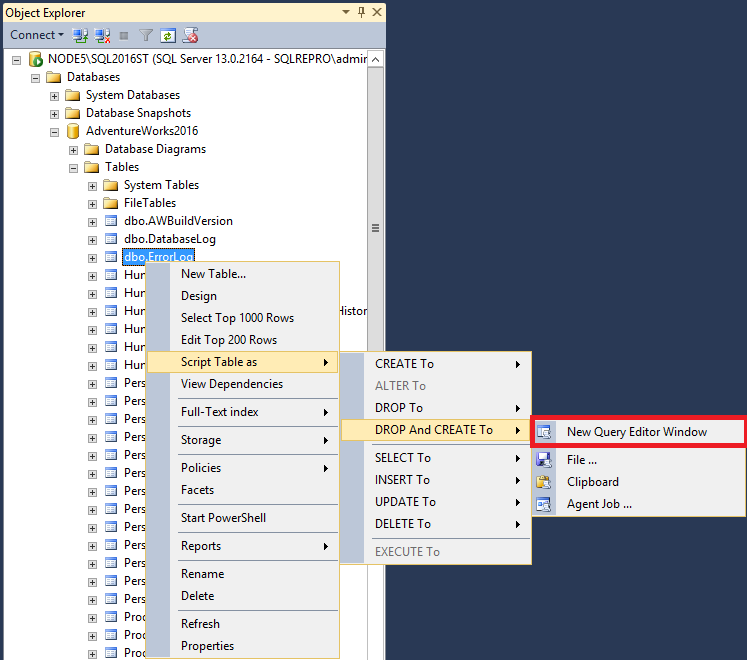The height and width of the screenshot is (660, 748).
Task: Toggle the Object Explorer auto-hide pin
Action: tap(360, 13)
